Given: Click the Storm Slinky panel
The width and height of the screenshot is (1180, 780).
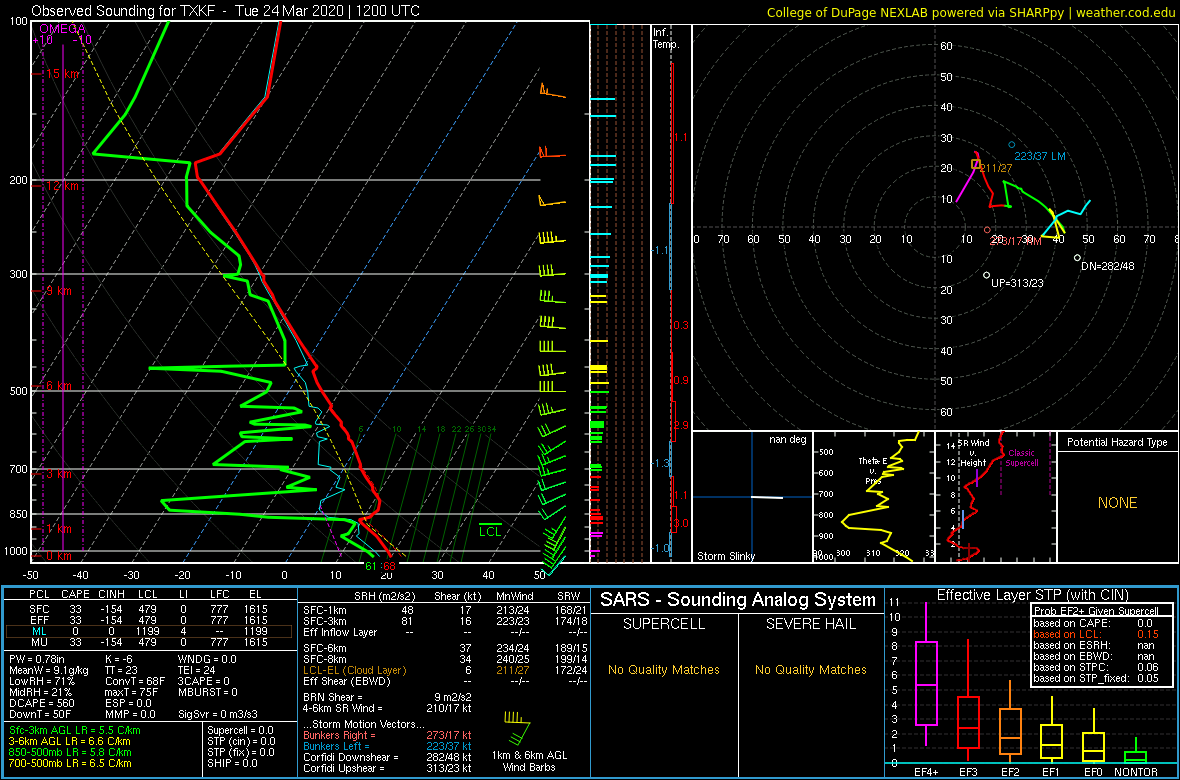Looking at the screenshot, I should click(752, 497).
